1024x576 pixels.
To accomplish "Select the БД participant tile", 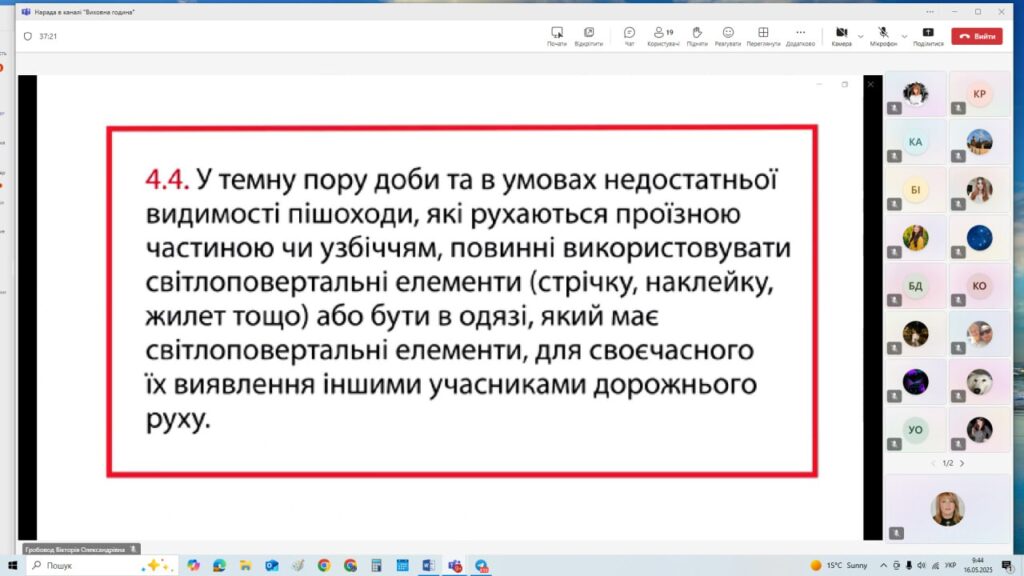I will coord(916,285).
